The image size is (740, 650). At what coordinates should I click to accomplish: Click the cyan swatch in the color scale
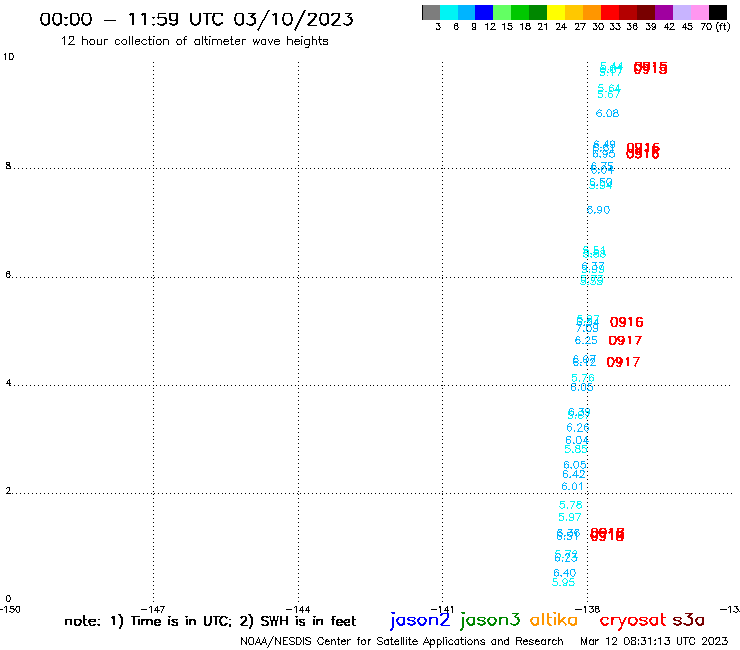click(449, 12)
